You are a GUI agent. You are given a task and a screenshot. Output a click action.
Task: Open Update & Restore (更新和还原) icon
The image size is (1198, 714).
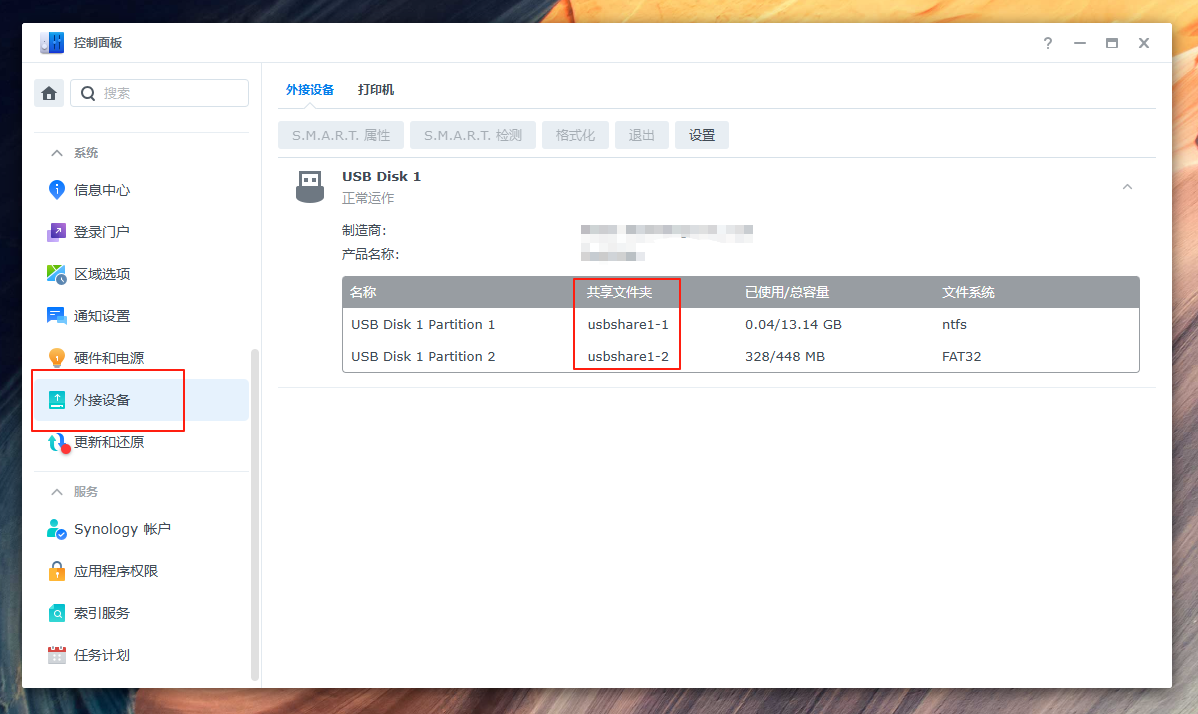[x=57, y=442]
